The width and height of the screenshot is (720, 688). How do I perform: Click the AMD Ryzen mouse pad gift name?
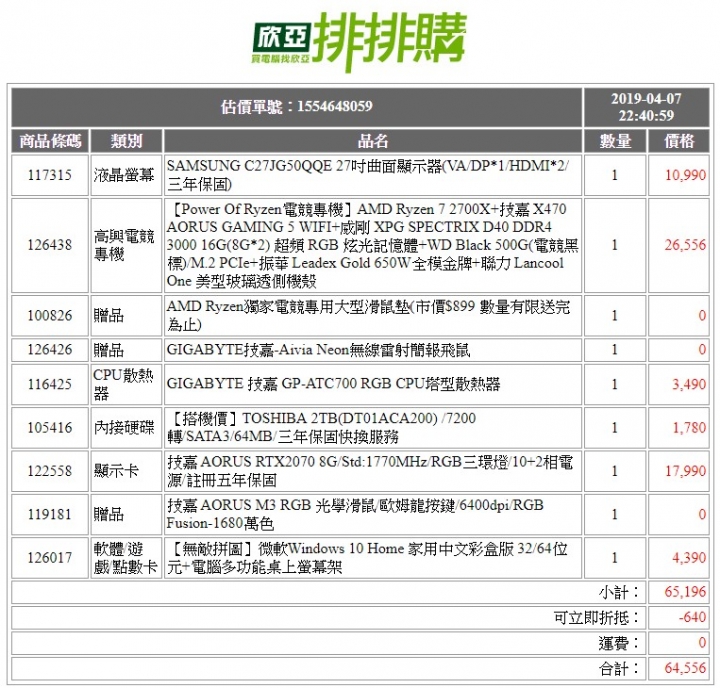[368, 316]
